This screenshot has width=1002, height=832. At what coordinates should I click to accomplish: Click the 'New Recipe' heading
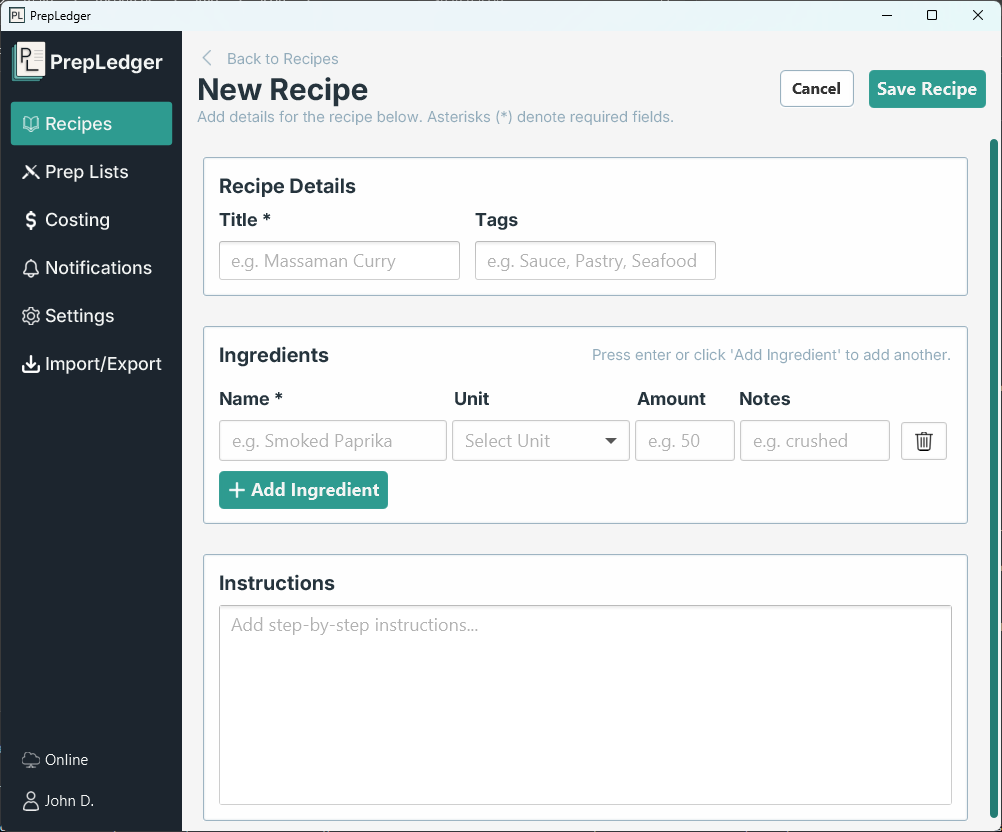click(282, 89)
